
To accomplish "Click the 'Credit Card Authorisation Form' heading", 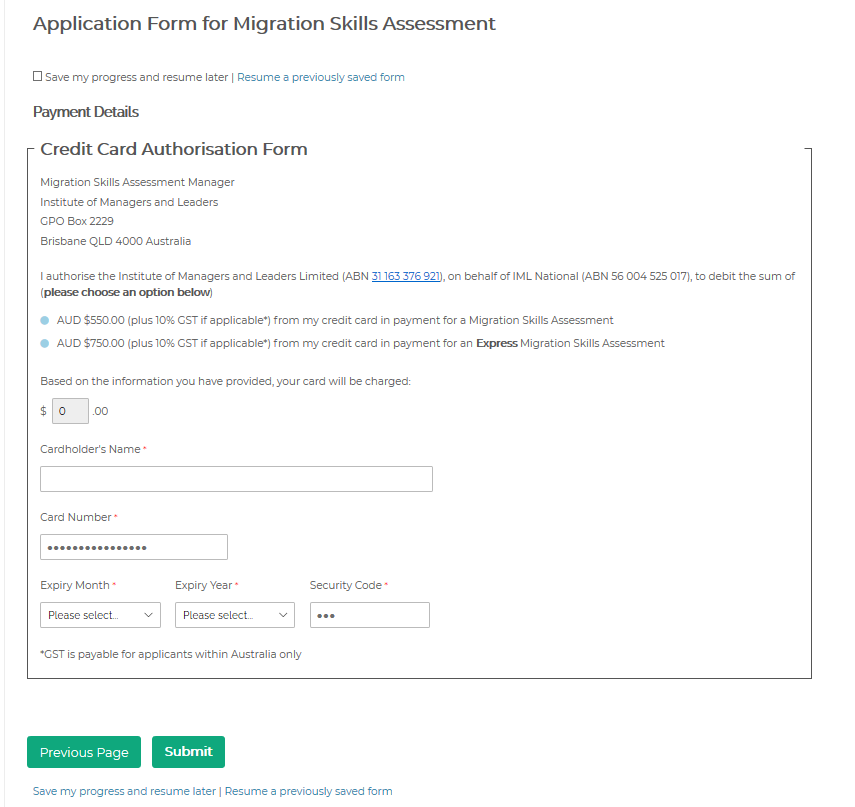I will [x=174, y=150].
